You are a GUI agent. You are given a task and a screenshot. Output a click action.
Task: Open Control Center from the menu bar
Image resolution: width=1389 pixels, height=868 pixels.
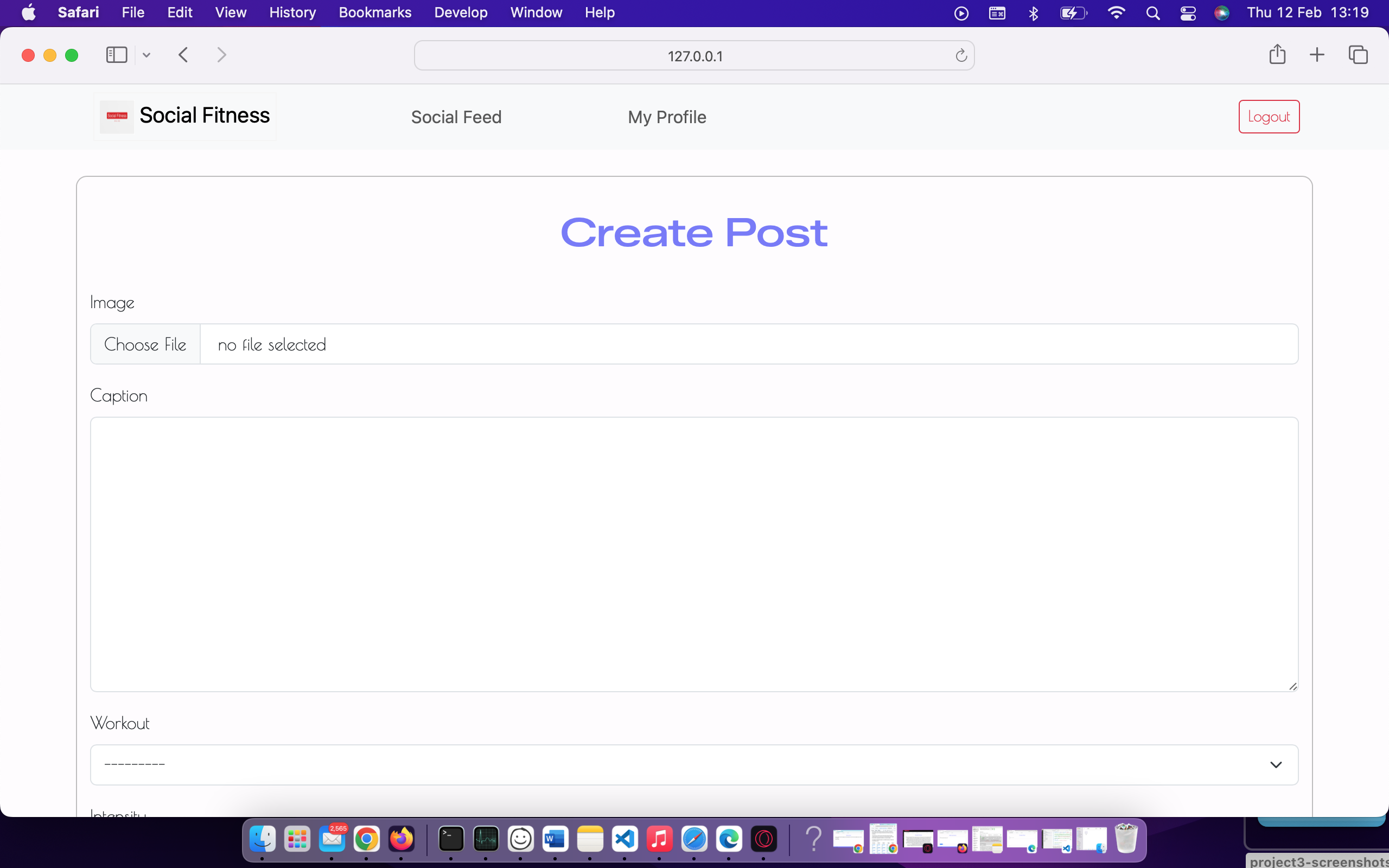[x=1188, y=12]
